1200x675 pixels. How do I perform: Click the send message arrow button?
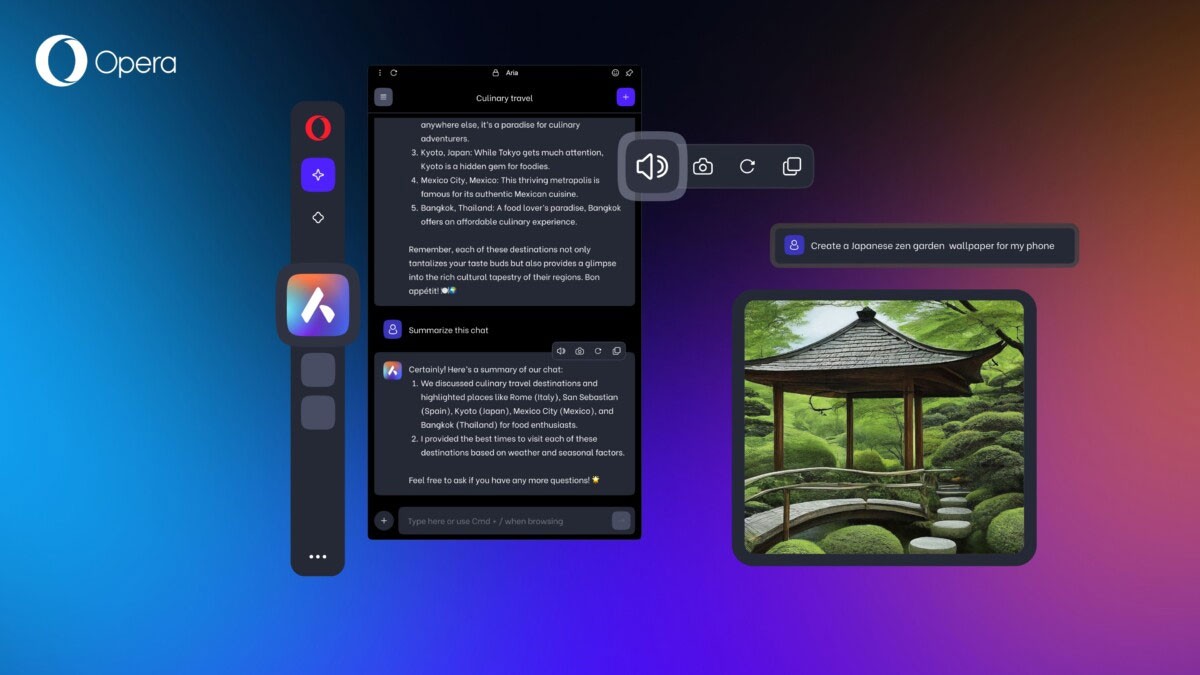tap(621, 520)
